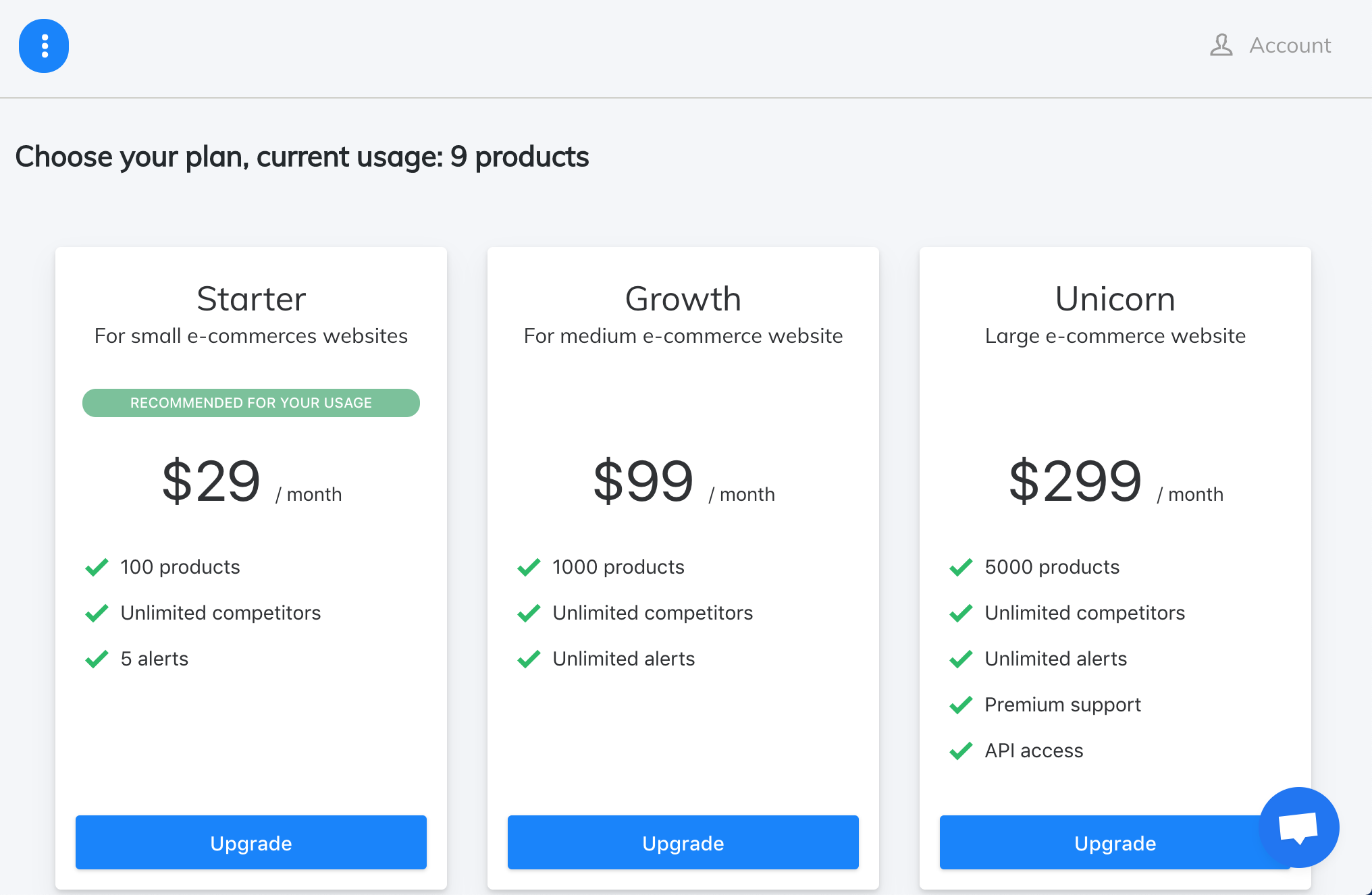Upgrade to the Starter plan
Screen dimensions: 1372x895
tap(251, 842)
